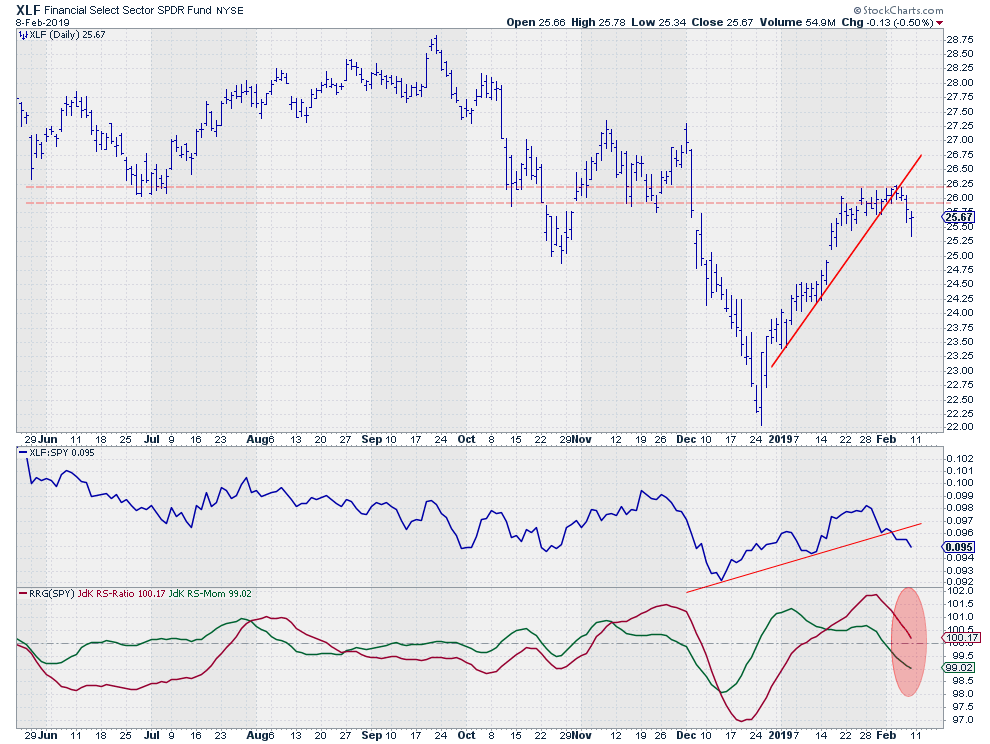Click the XLF:SPY 0.095 legend label
990x744 pixels.
63,453
